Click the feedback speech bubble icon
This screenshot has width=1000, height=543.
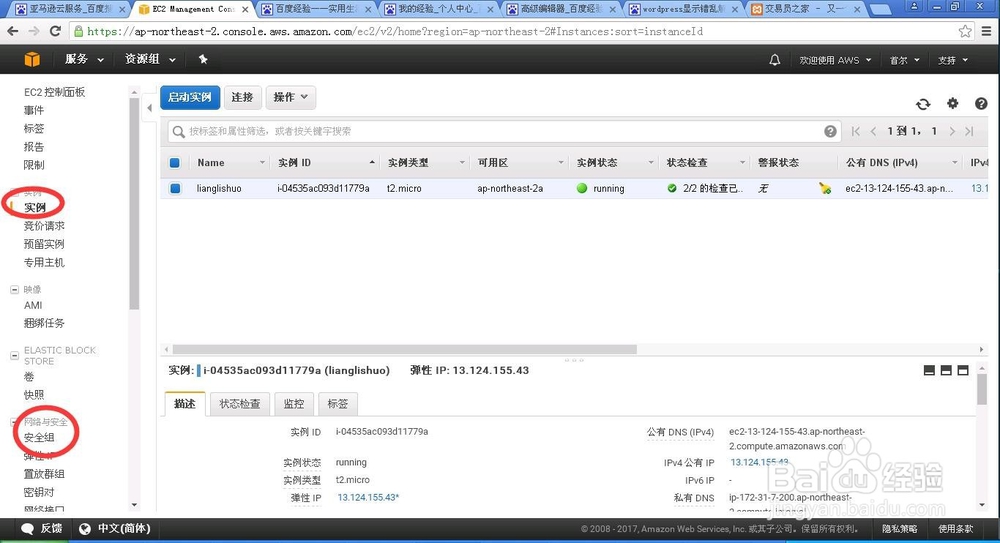(27, 529)
